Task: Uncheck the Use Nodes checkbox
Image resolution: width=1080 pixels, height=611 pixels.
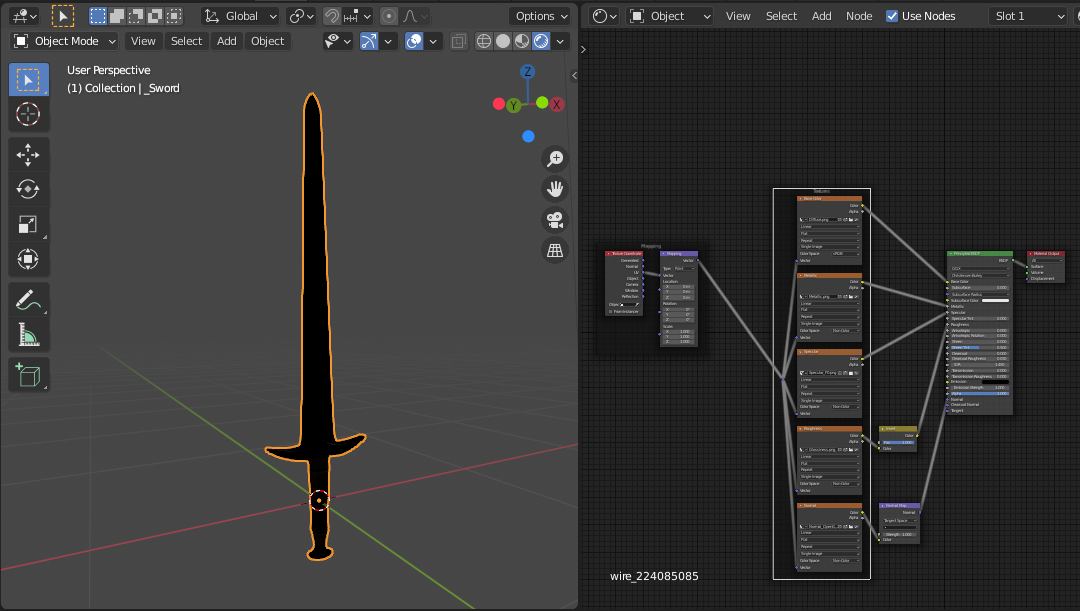Action: click(x=892, y=16)
